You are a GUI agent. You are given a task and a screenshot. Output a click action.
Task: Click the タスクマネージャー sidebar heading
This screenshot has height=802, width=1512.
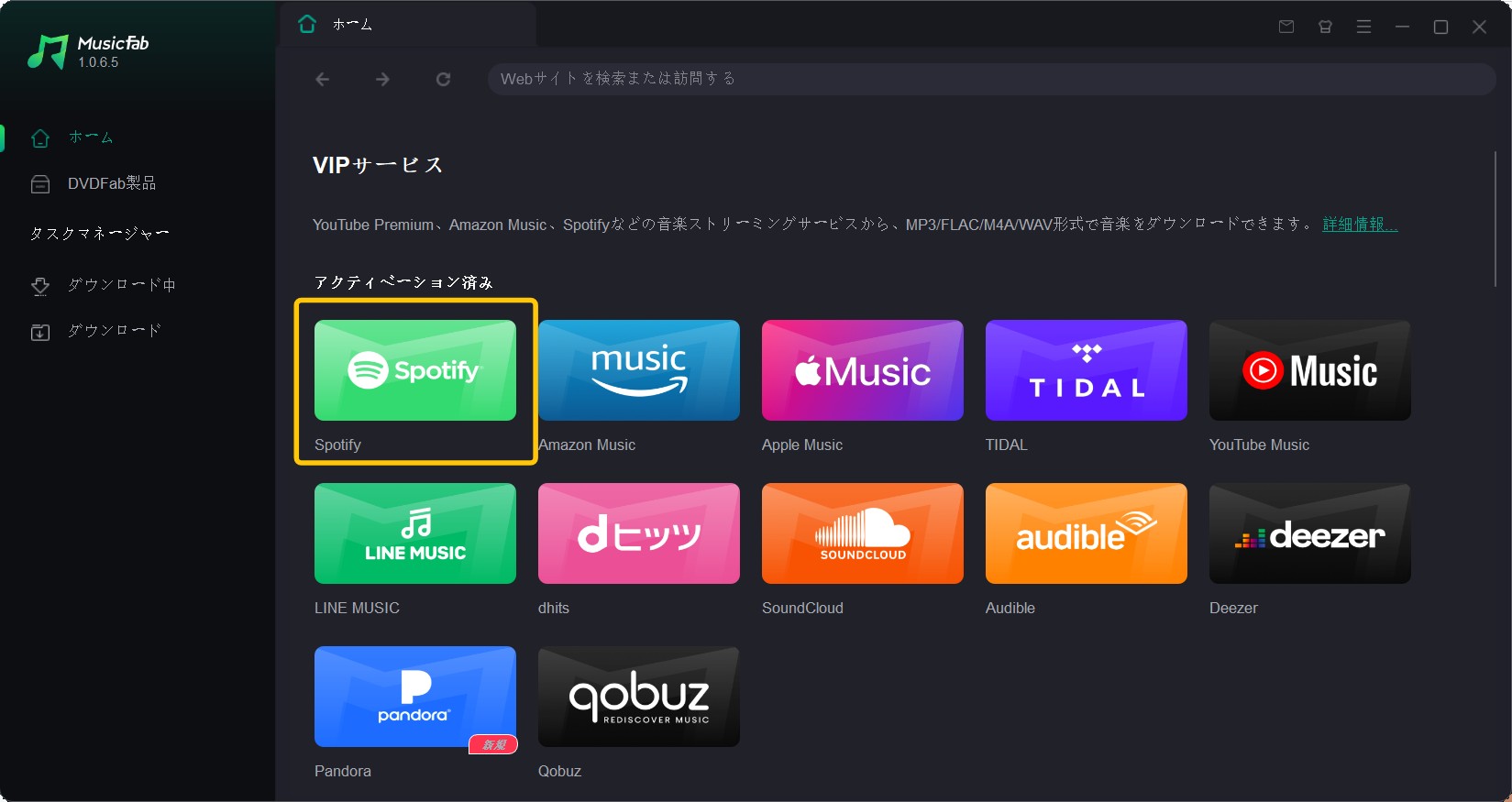tap(99, 234)
